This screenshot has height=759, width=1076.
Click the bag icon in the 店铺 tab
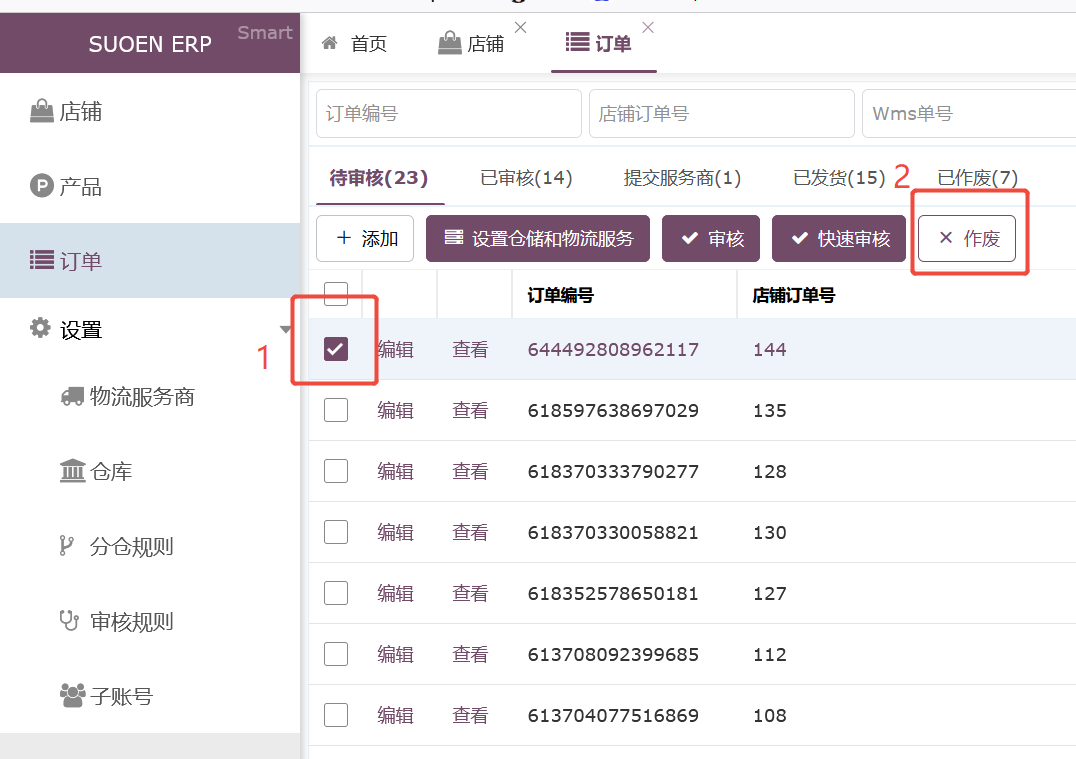(449, 43)
